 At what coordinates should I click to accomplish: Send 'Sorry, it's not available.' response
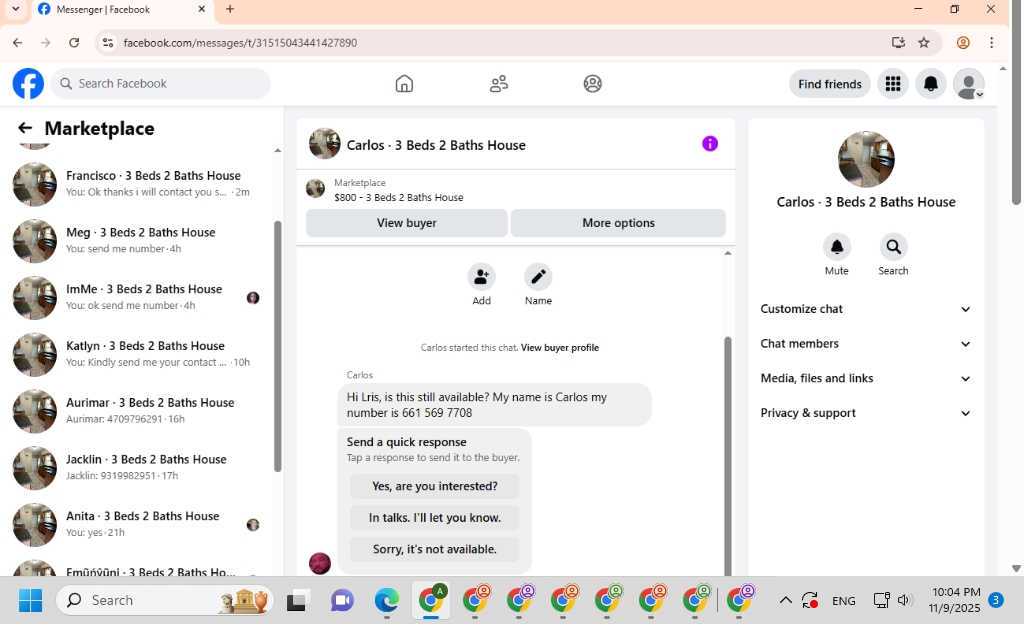434,549
